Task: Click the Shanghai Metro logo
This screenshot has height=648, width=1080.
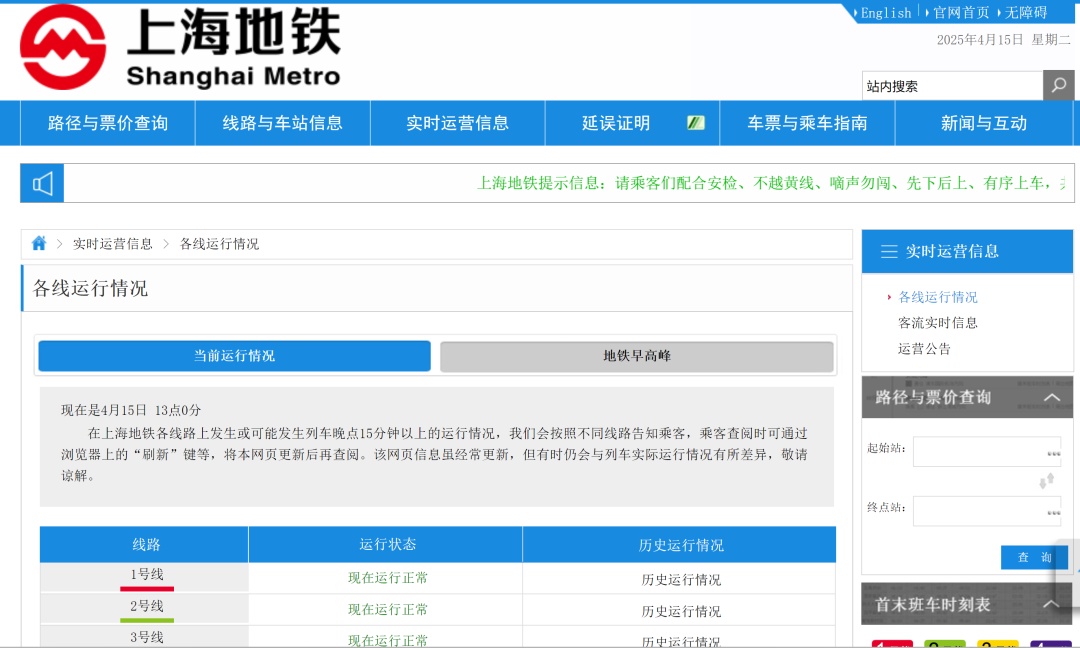Action: pos(63,47)
